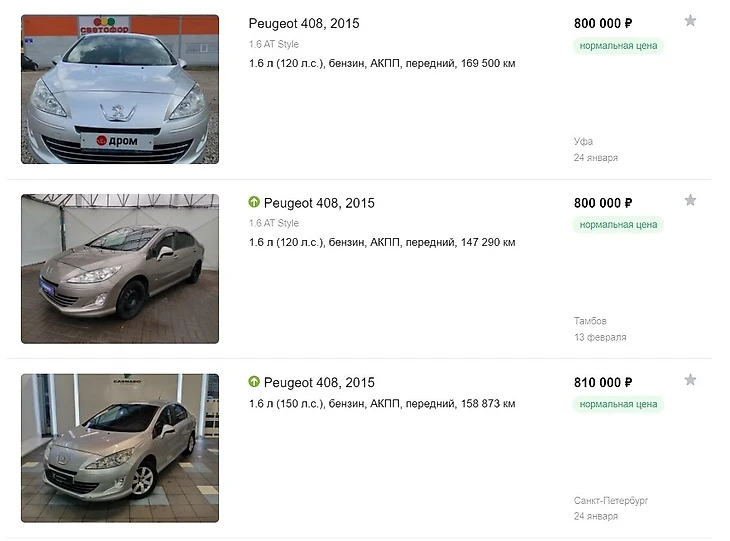Click the Уфа city label
Image resolution: width=730 pixels, height=541 pixels.
point(583,142)
